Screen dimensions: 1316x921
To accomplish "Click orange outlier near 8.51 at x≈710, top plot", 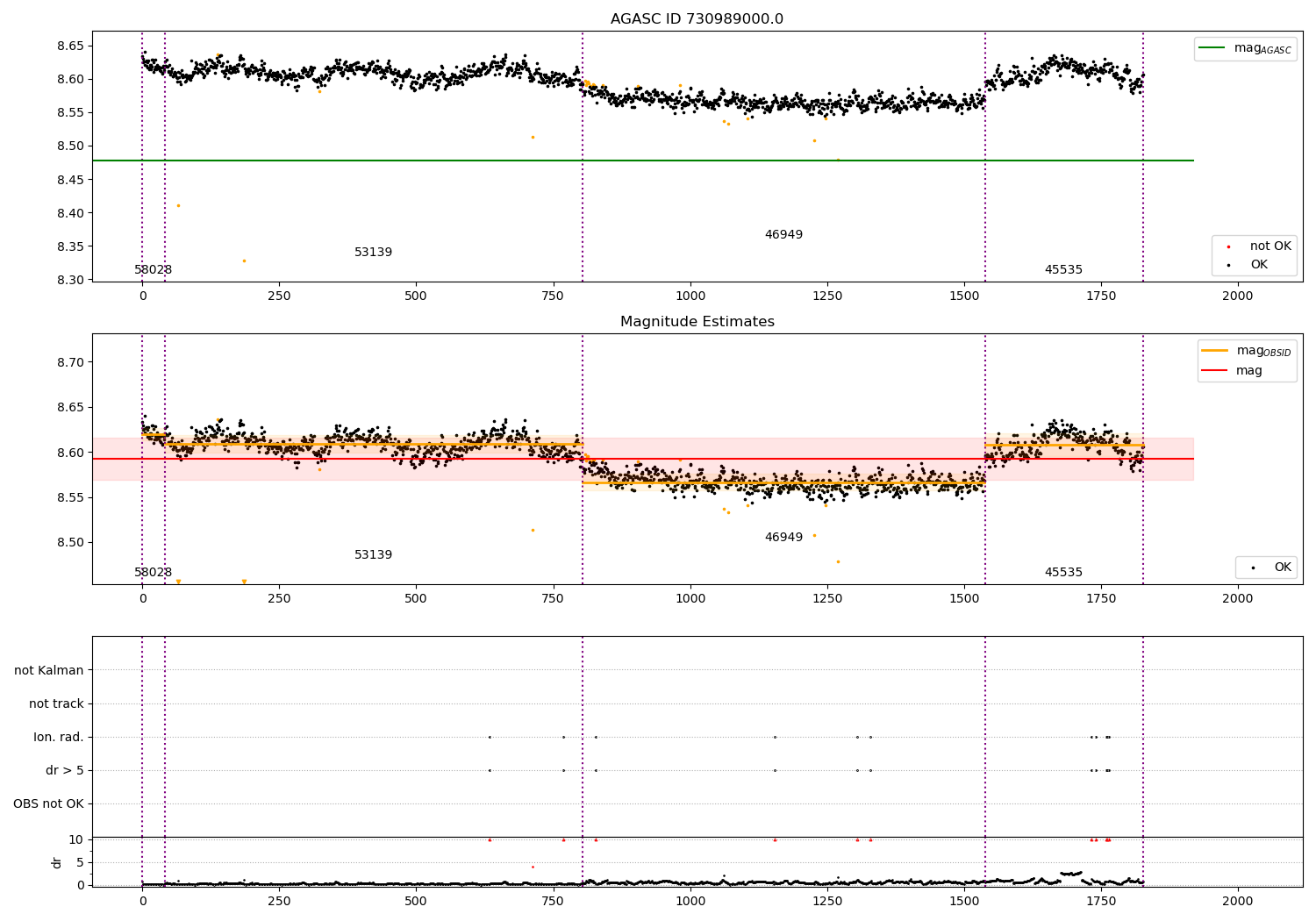I will coord(533,137).
